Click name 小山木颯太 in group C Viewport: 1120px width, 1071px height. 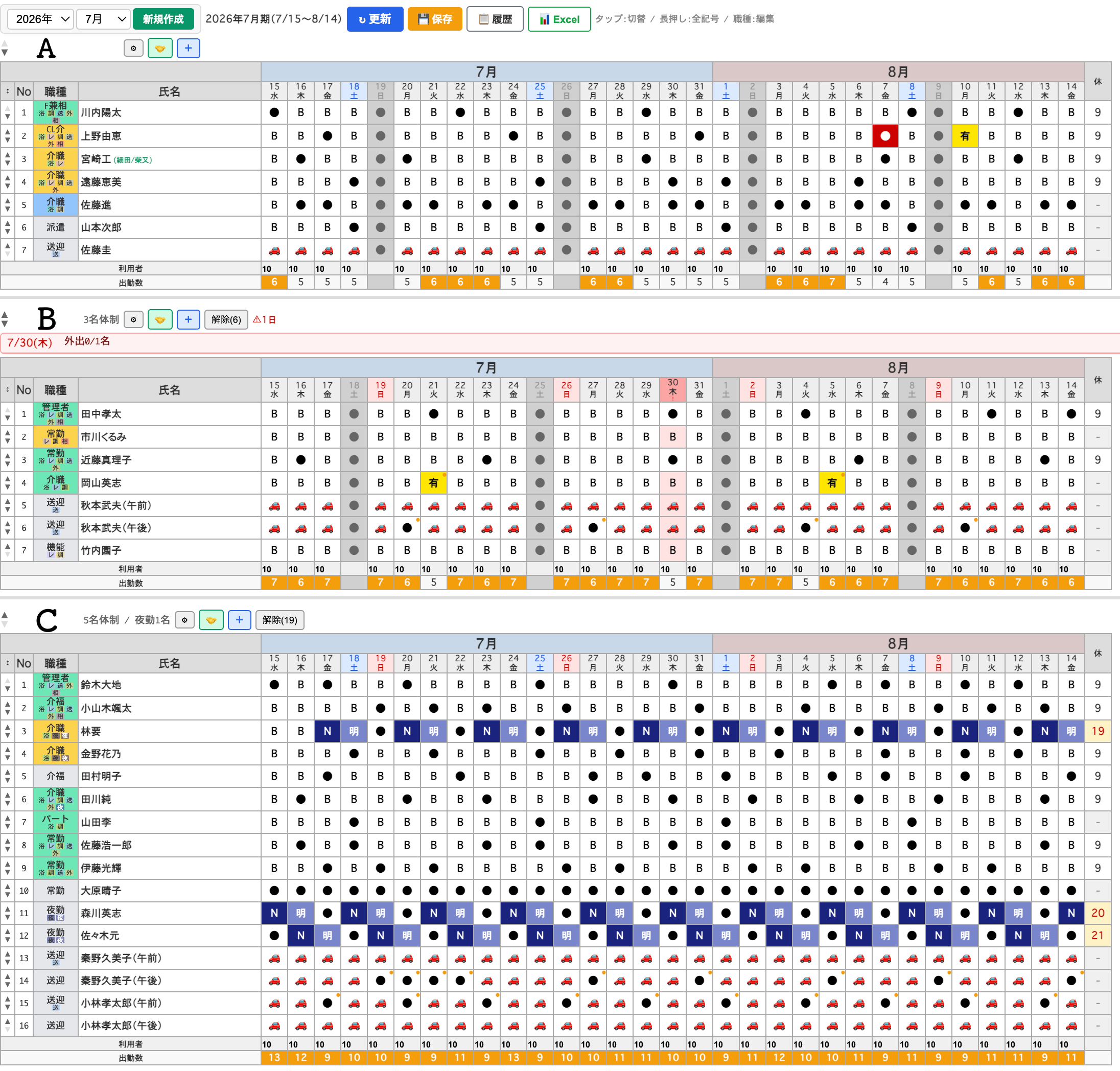pyautogui.click(x=106, y=708)
